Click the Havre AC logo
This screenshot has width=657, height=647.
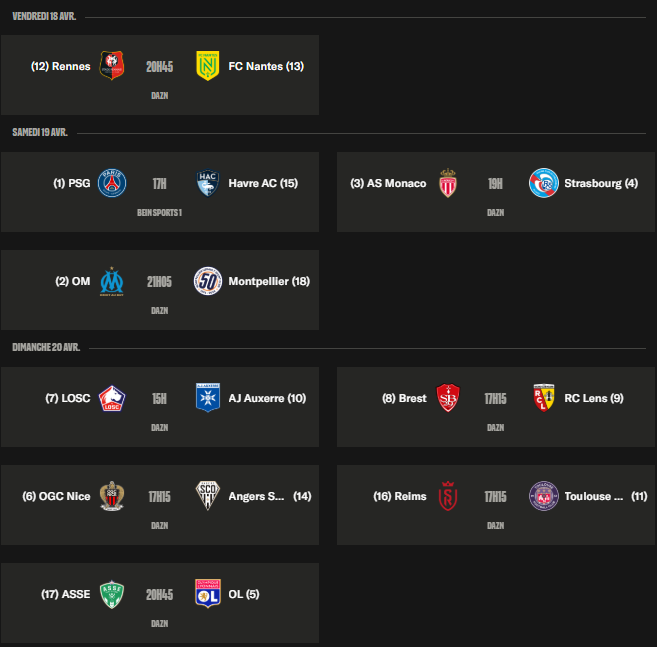207,183
